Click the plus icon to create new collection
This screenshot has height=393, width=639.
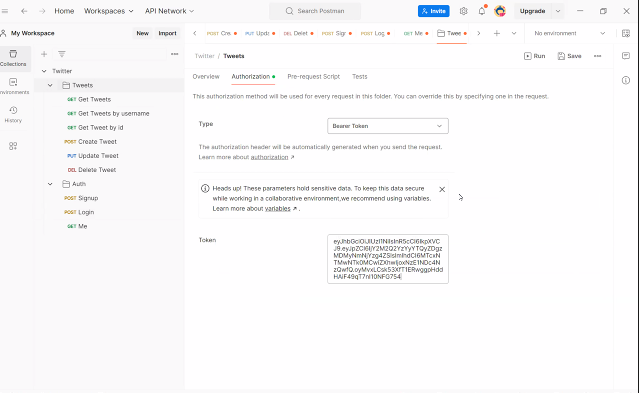pyautogui.click(x=44, y=54)
